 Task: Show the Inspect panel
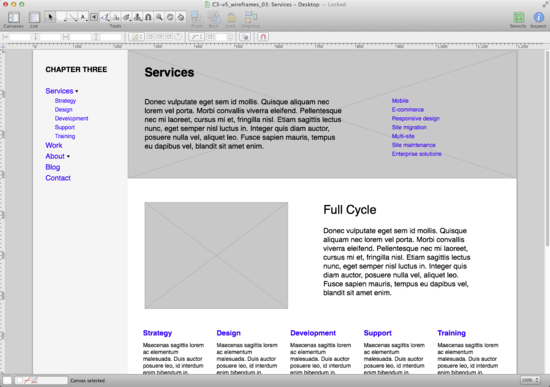pyautogui.click(x=538, y=18)
